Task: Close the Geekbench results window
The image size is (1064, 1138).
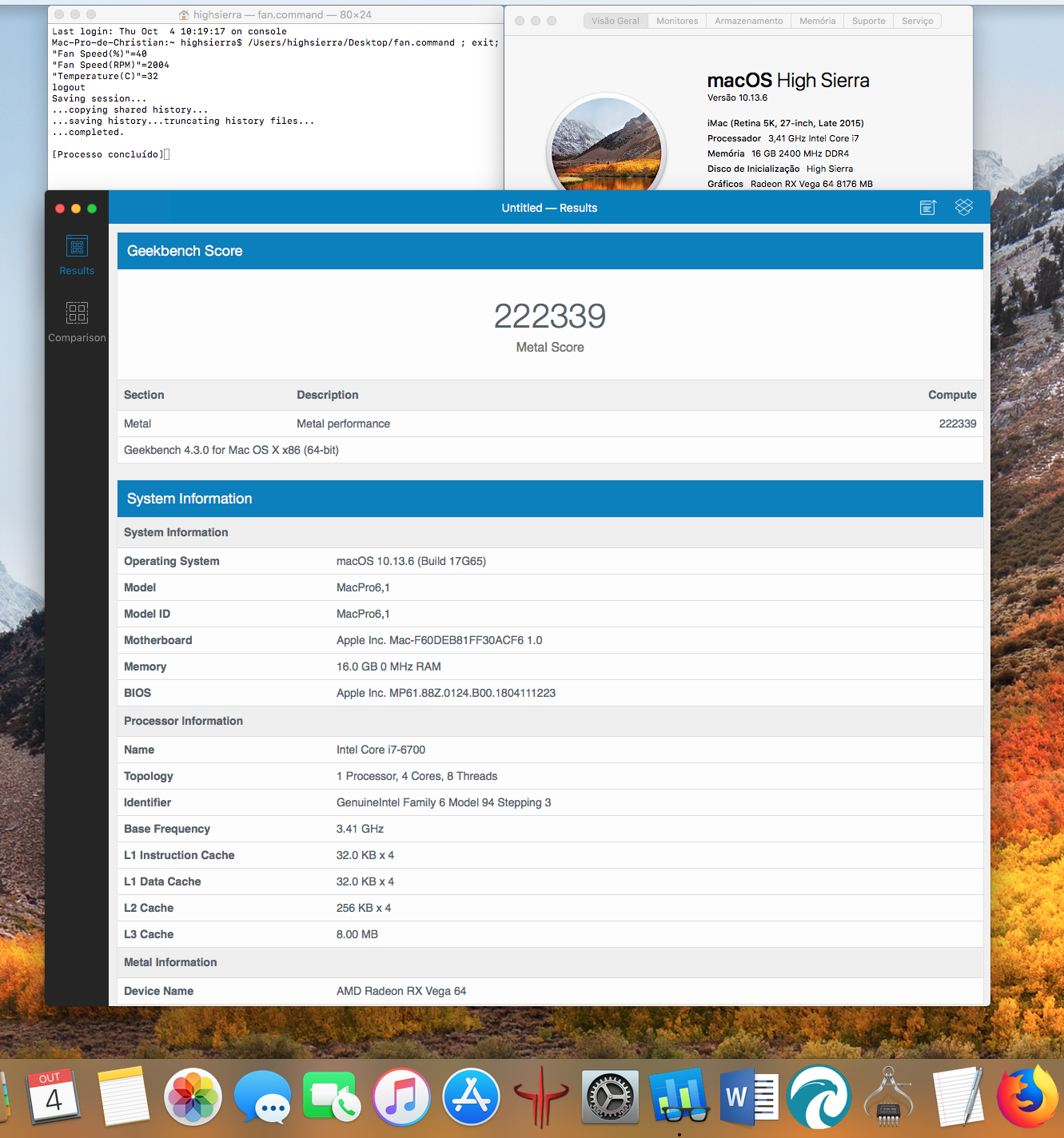Action: [x=60, y=209]
